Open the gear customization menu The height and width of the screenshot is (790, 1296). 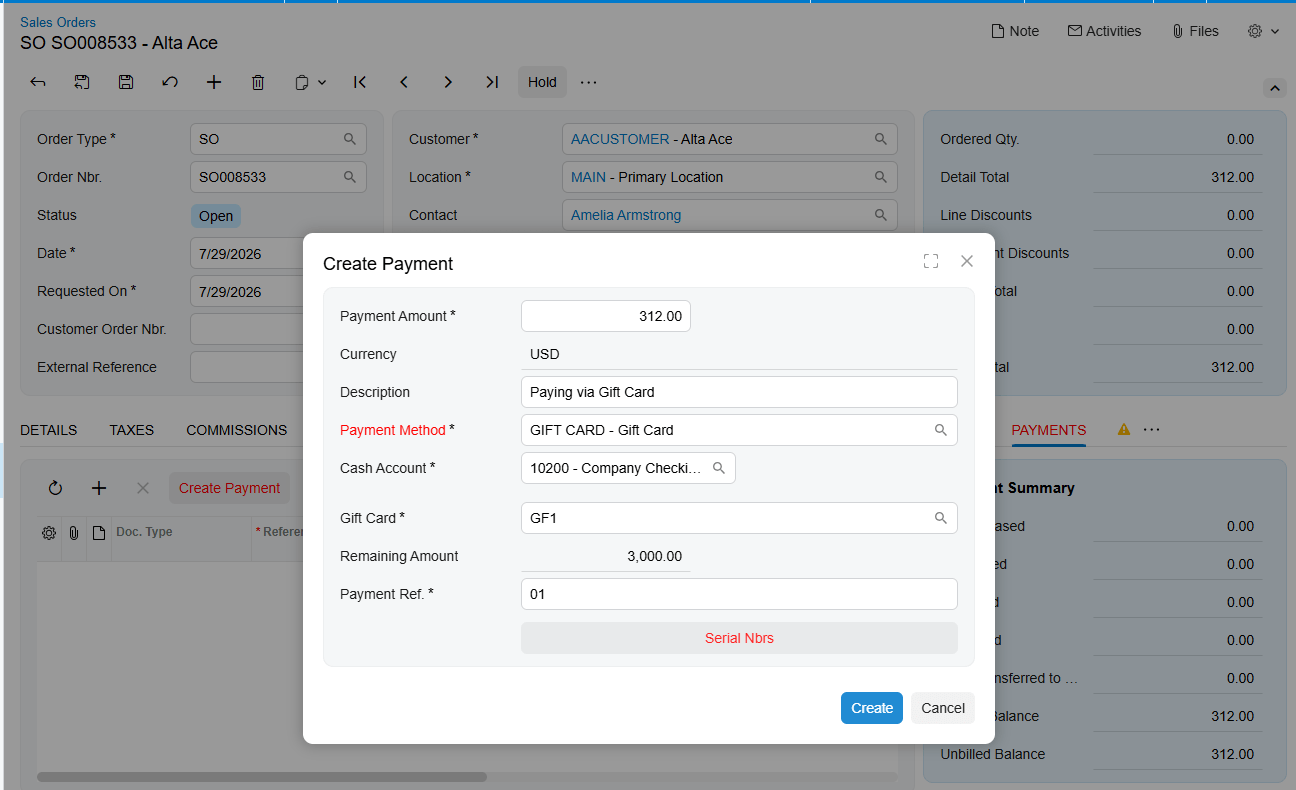[1263, 31]
